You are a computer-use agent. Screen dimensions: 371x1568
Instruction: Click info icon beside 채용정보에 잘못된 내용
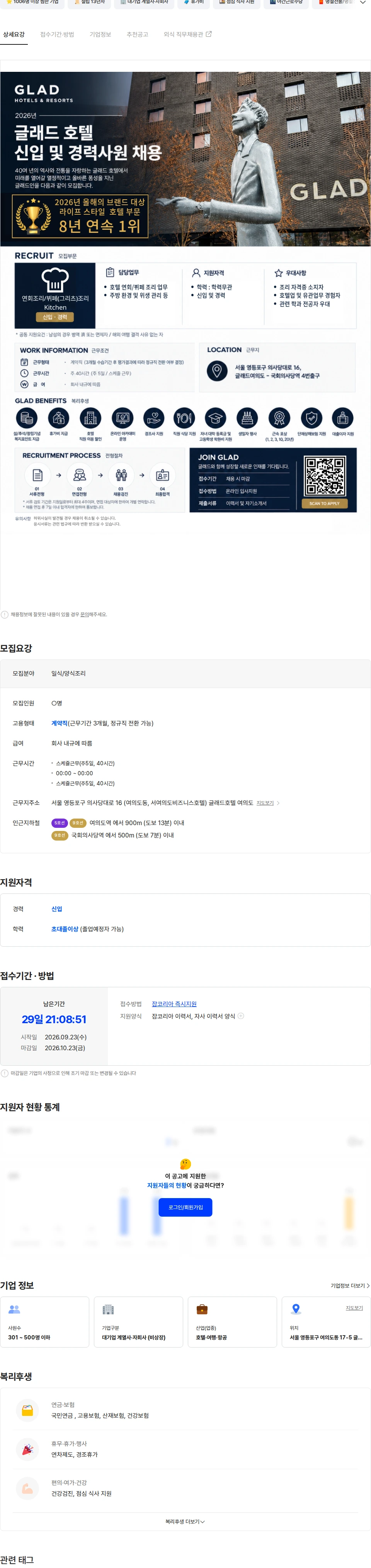(x=5, y=614)
